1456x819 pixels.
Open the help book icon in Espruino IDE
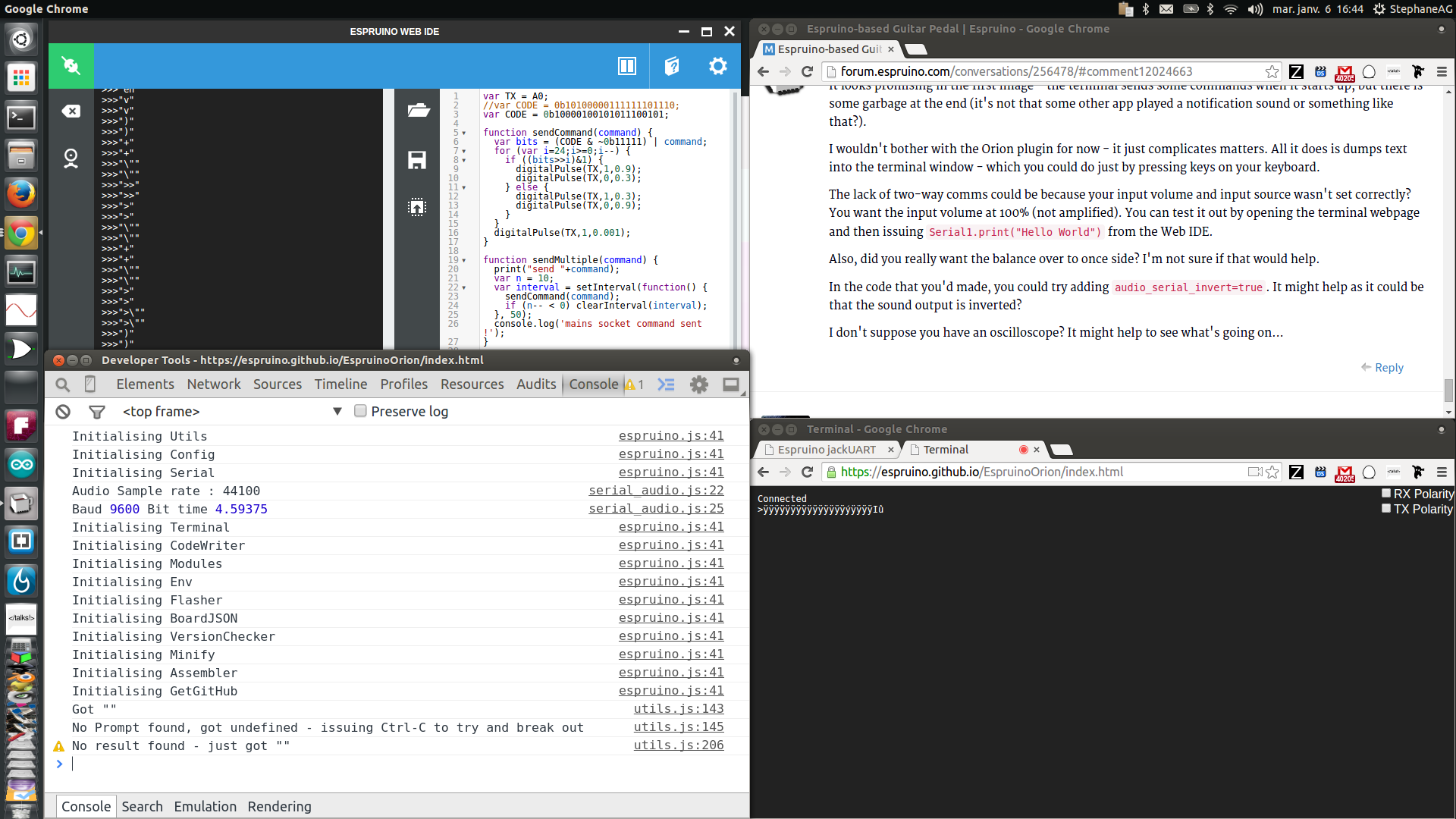tap(672, 66)
